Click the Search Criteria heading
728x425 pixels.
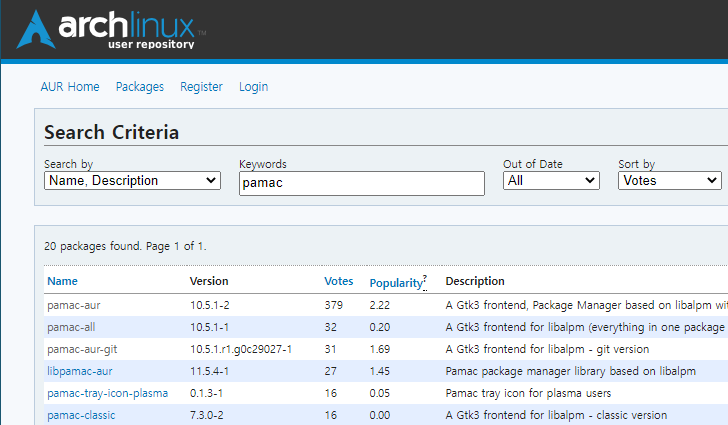click(x=111, y=132)
